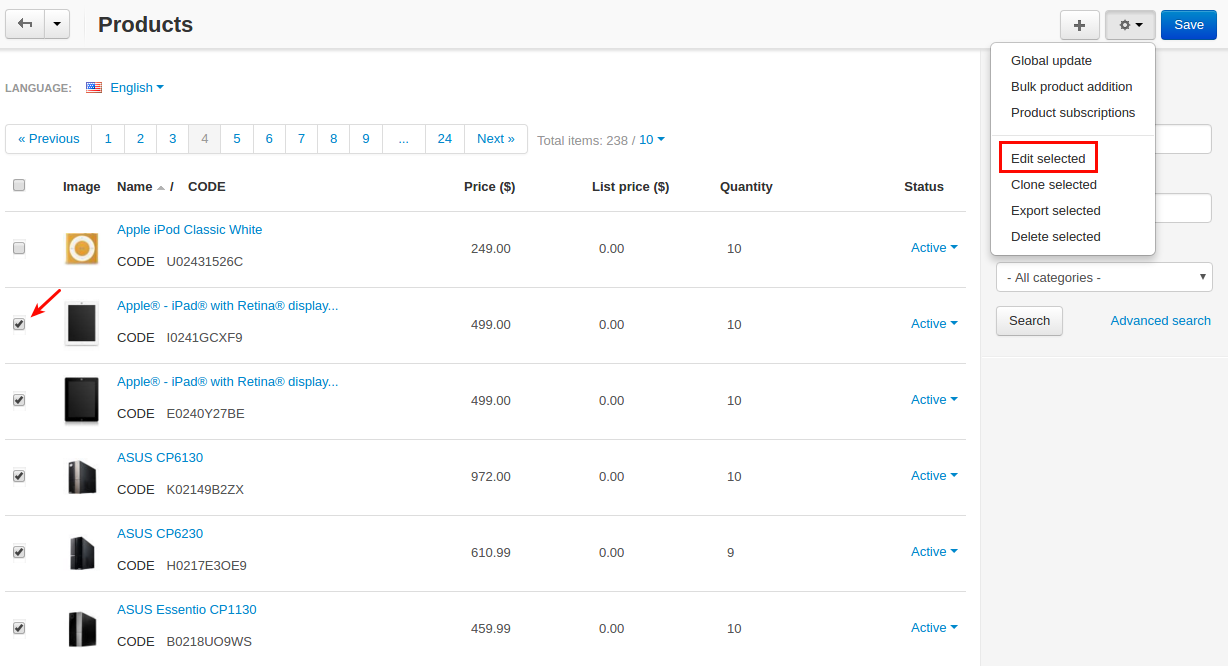
Task: Open Active status dropdown for ASUS Essentio CP1130
Action: point(934,628)
